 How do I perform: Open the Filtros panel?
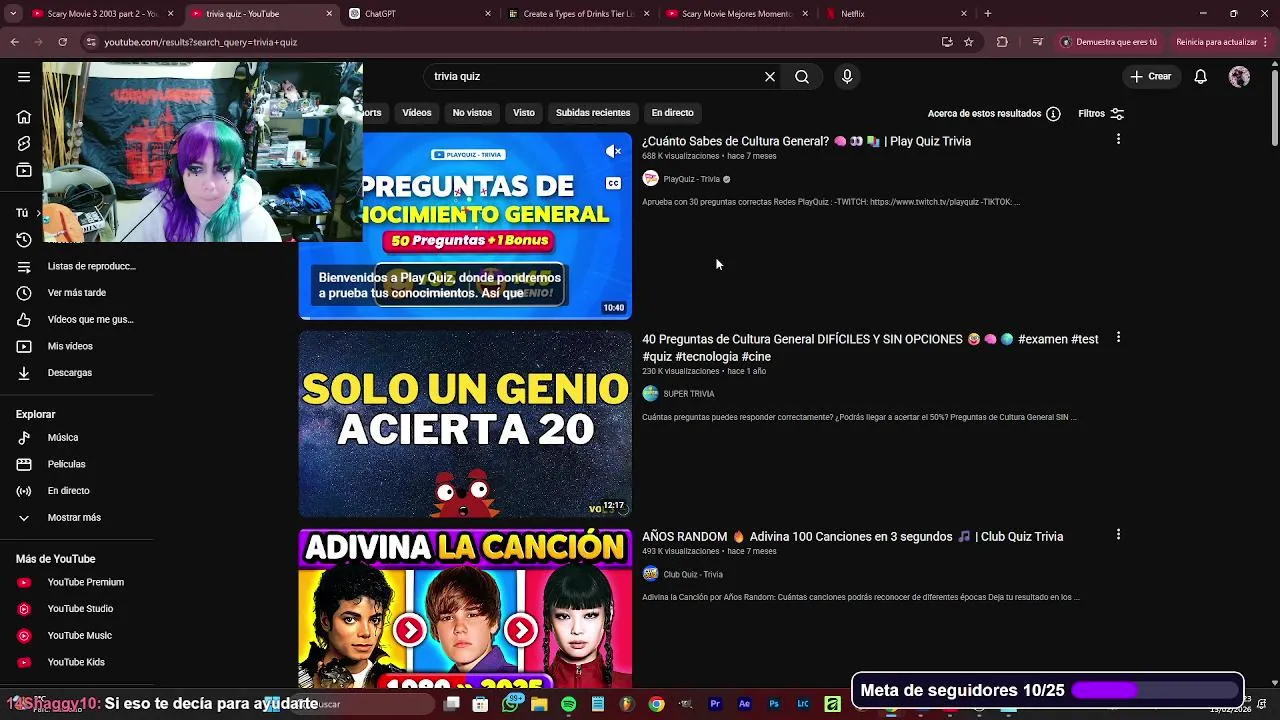point(1101,114)
